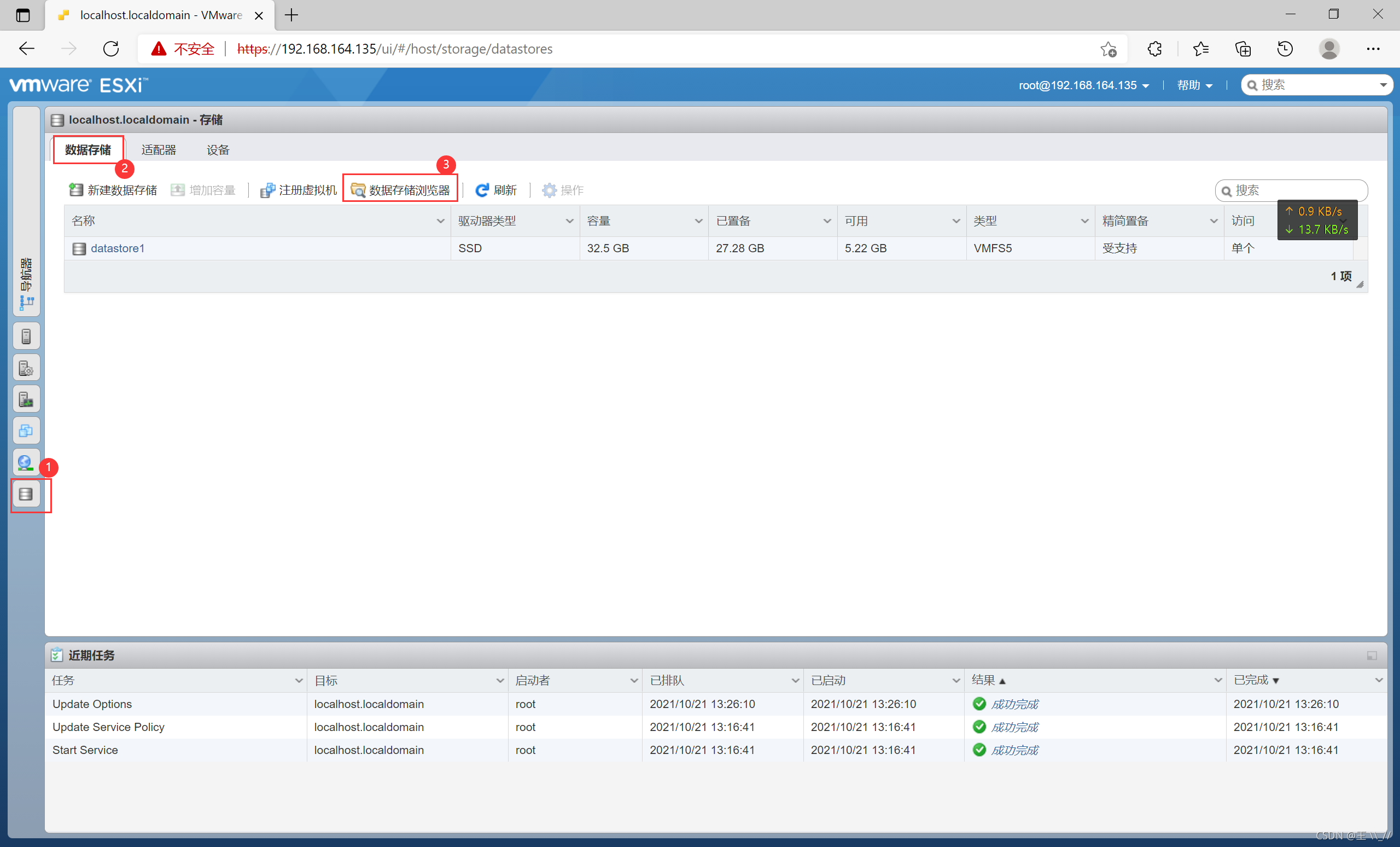Open the 目标 column dropdown

pos(500,681)
